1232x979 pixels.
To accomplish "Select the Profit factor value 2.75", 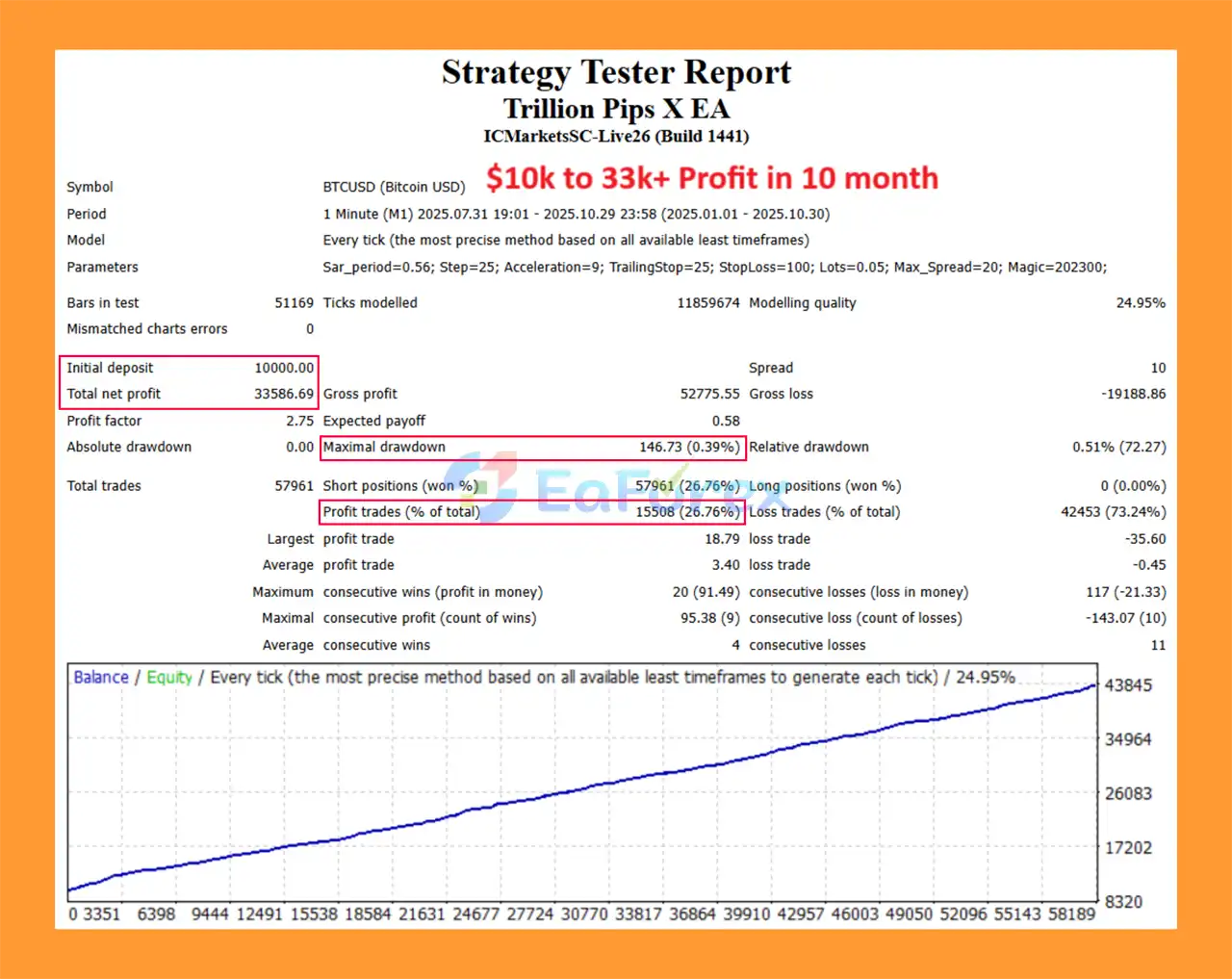I will (299, 421).
